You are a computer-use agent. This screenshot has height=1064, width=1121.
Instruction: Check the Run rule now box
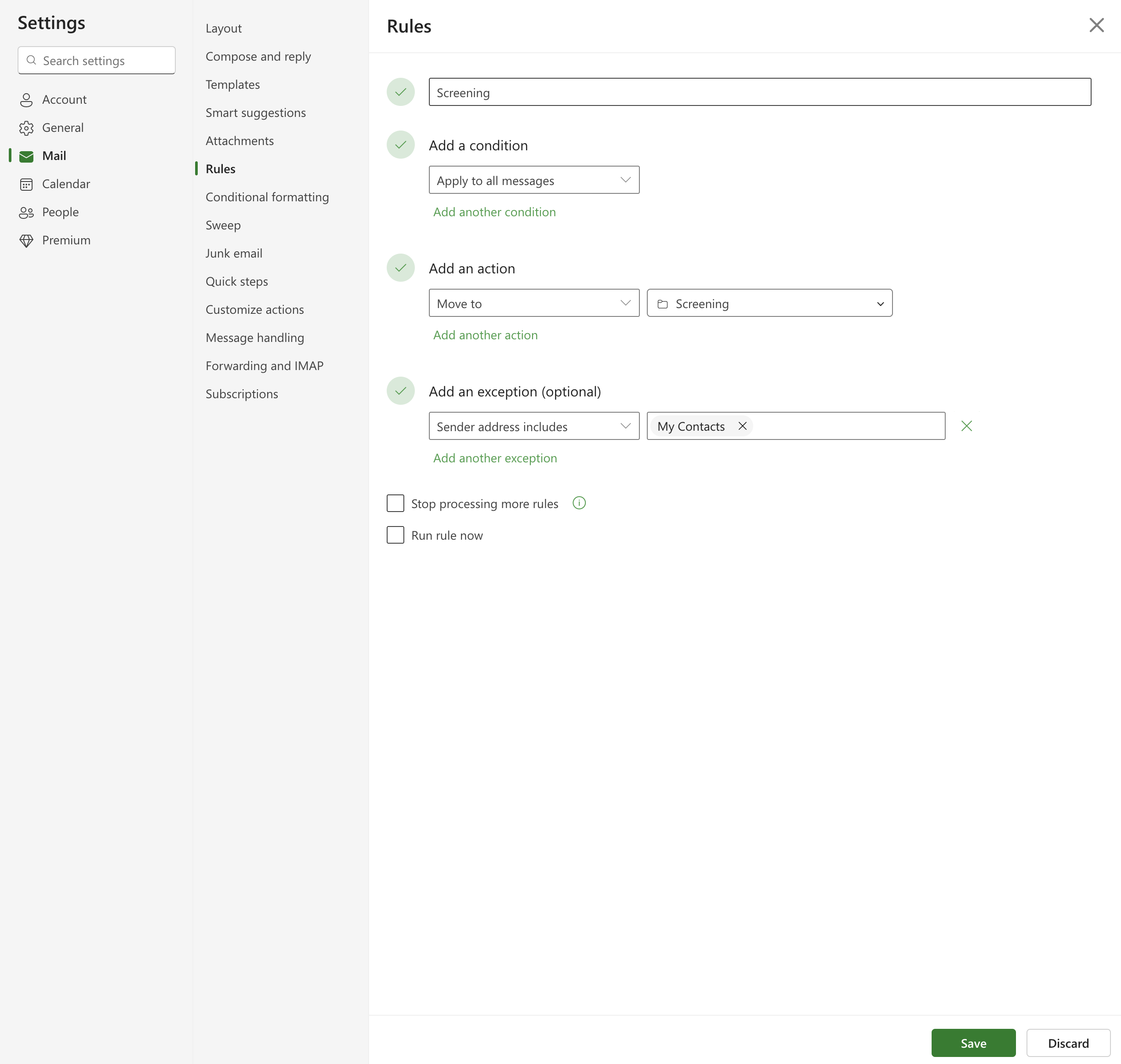395,535
